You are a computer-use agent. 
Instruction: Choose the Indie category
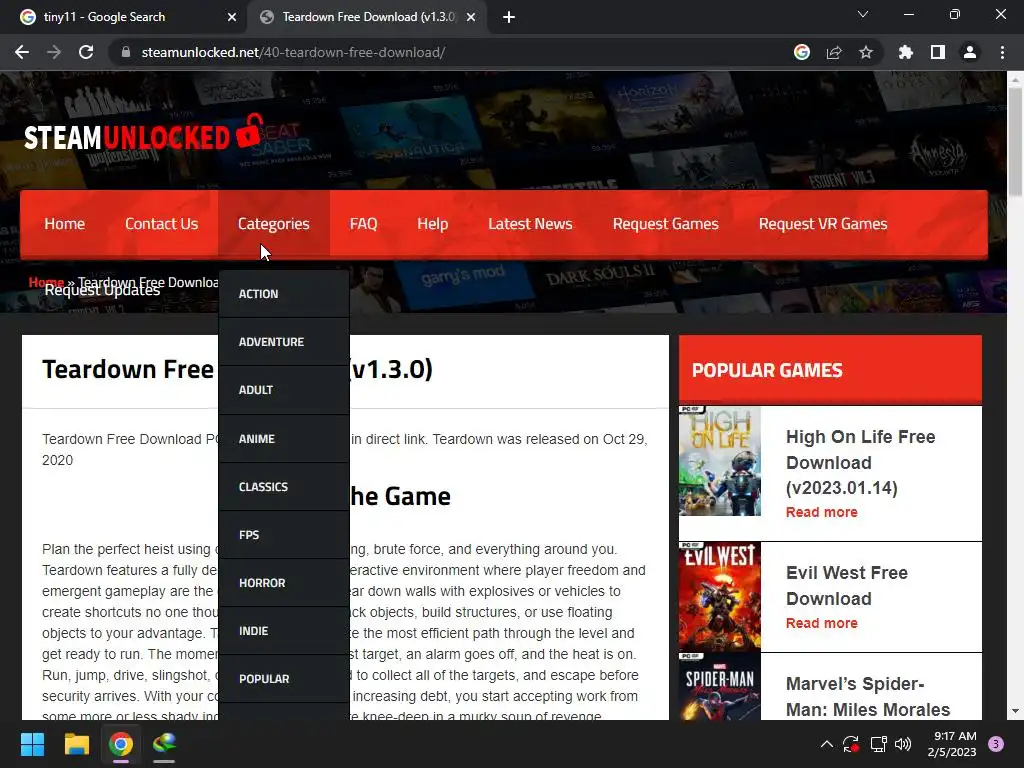284,631
